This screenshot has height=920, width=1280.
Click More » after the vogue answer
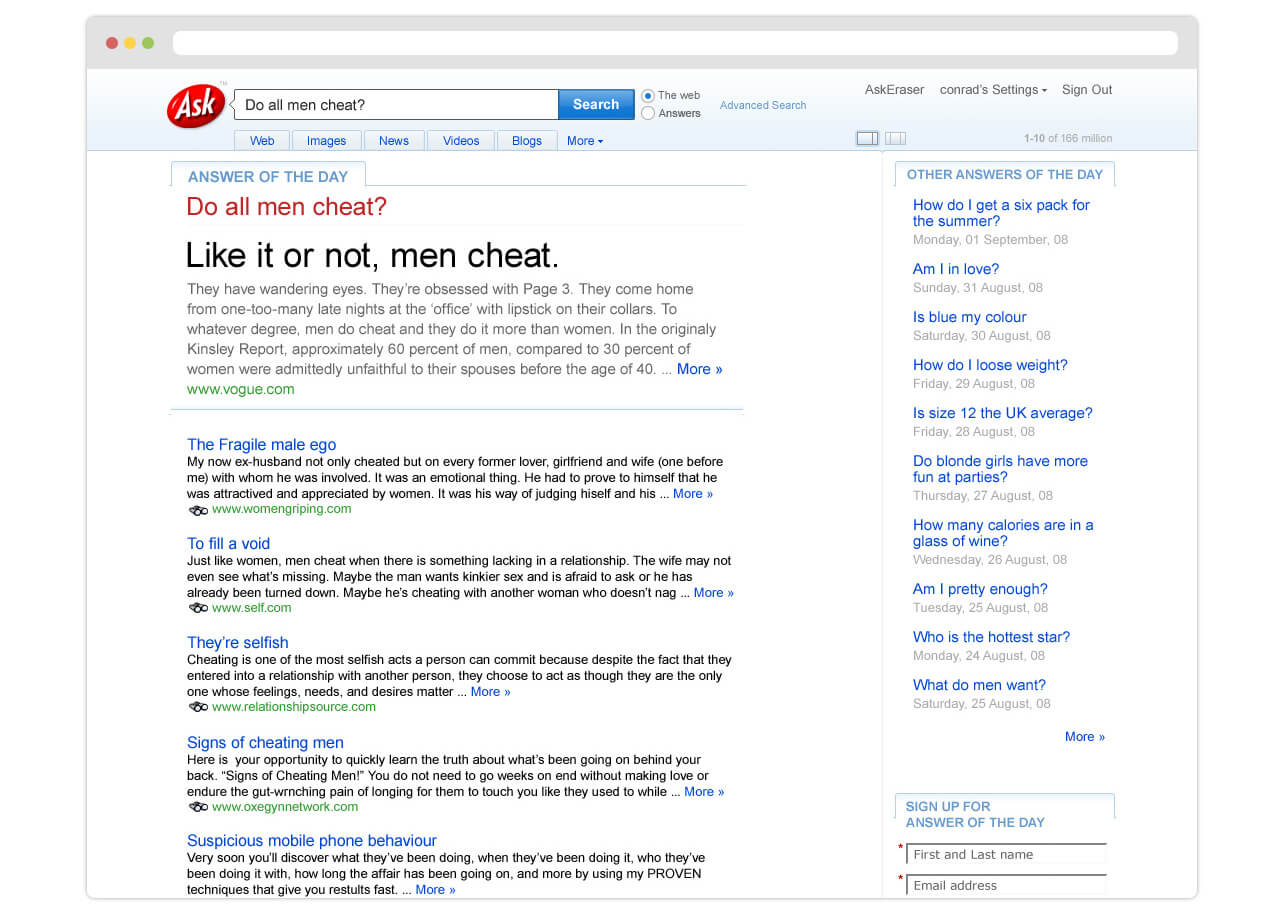(x=700, y=369)
